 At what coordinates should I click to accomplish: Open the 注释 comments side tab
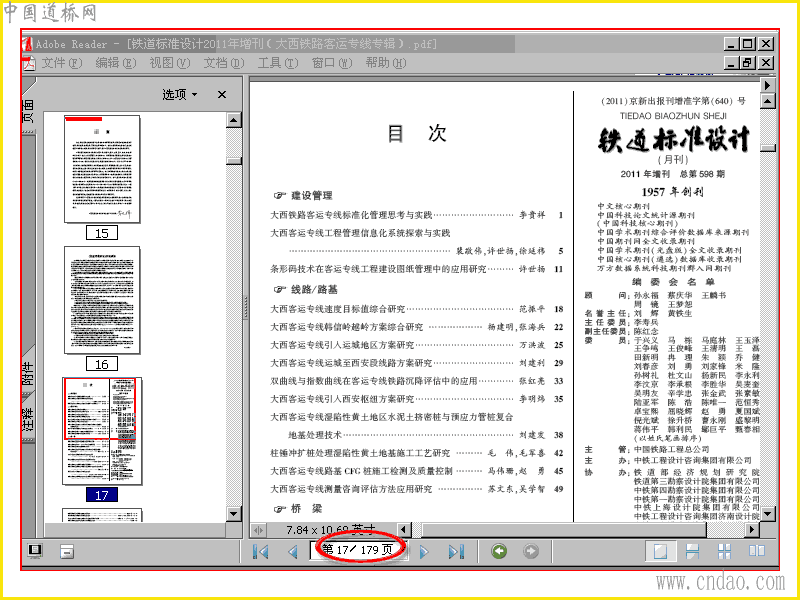pyautogui.click(x=28, y=416)
